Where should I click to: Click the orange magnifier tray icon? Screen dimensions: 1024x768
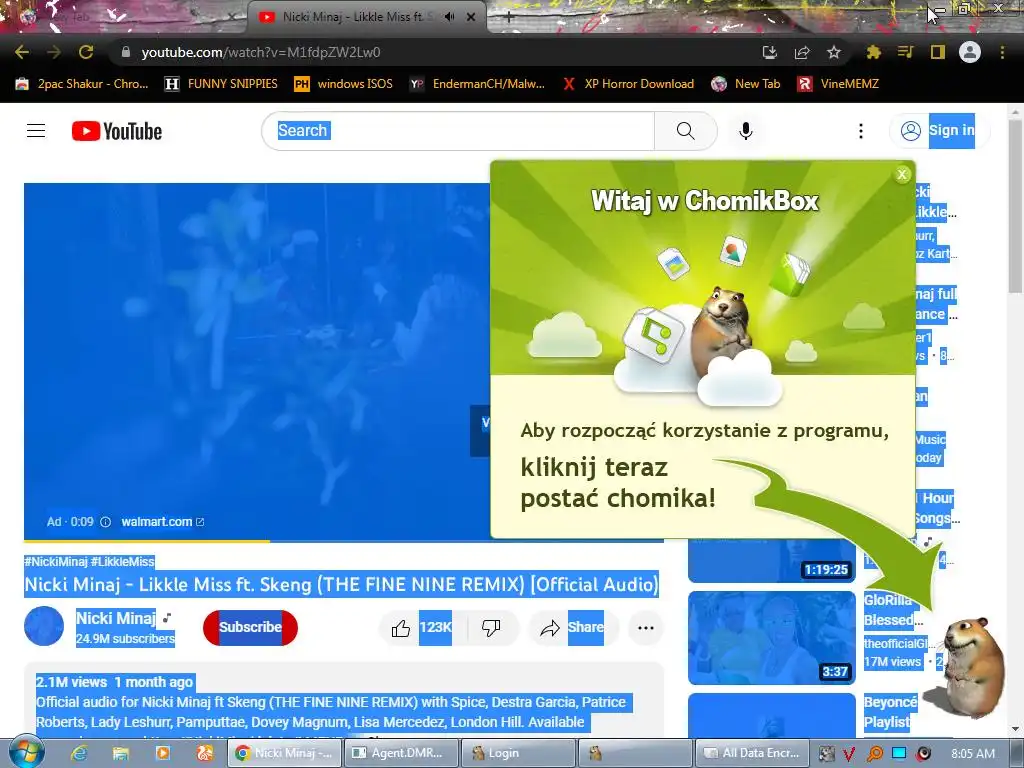(874, 754)
